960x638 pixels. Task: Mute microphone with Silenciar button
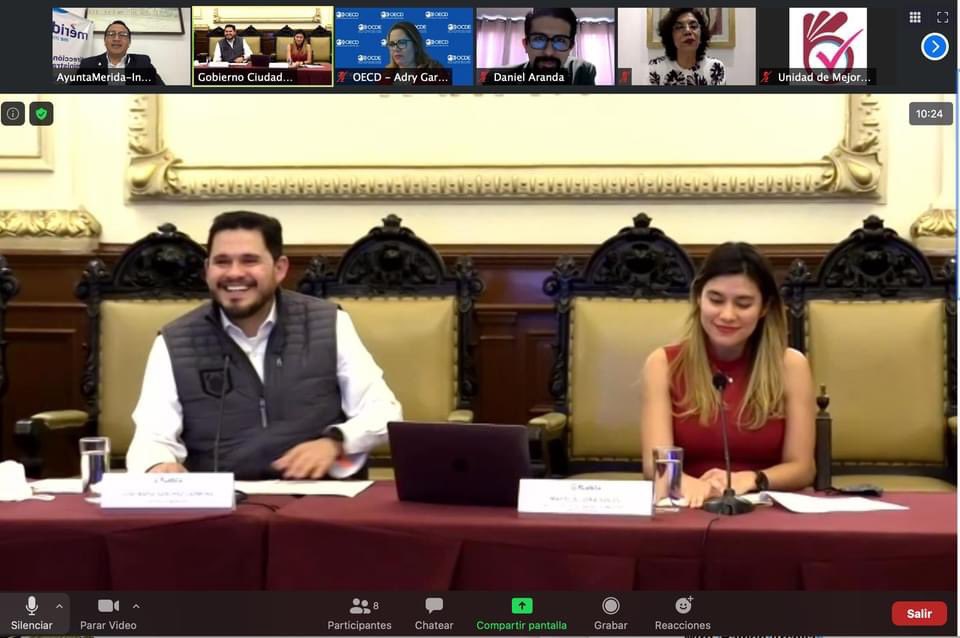coord(31,614)
